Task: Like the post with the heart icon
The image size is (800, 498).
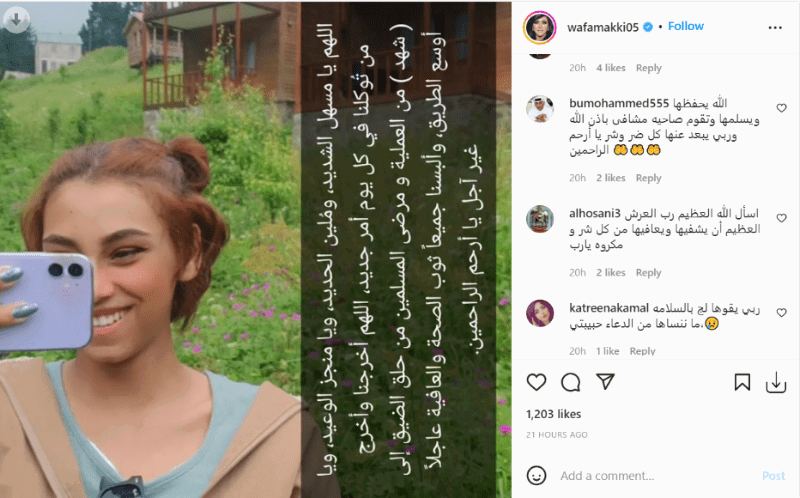Action: [536, 382]
